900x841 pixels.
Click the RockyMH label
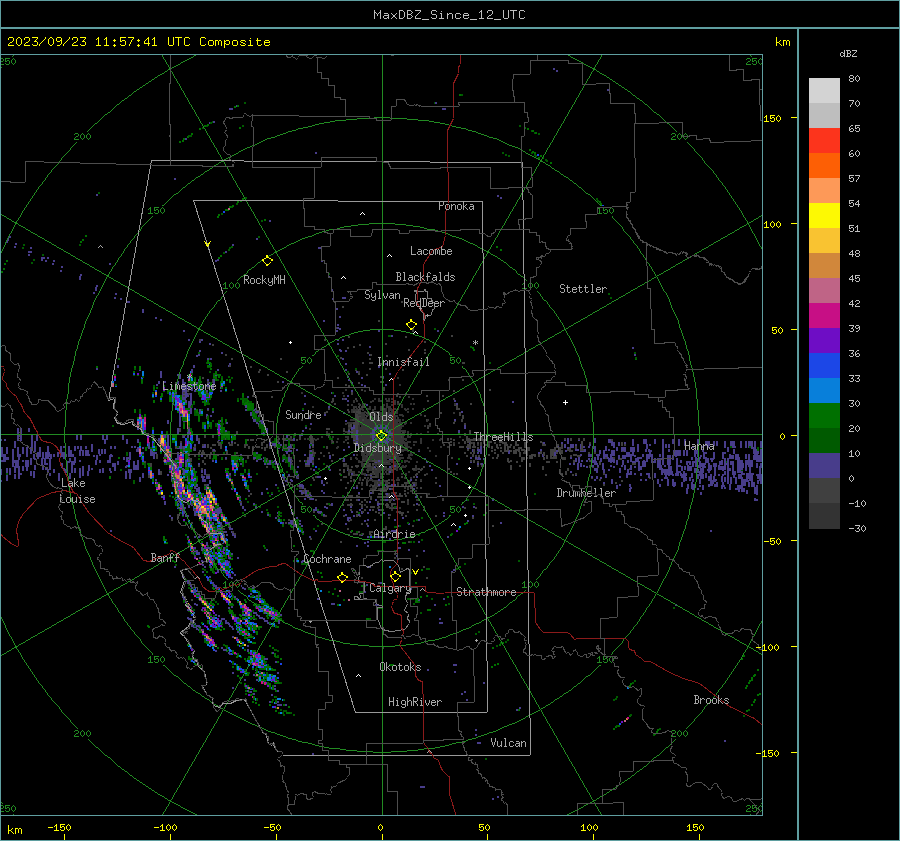(264, 280)
